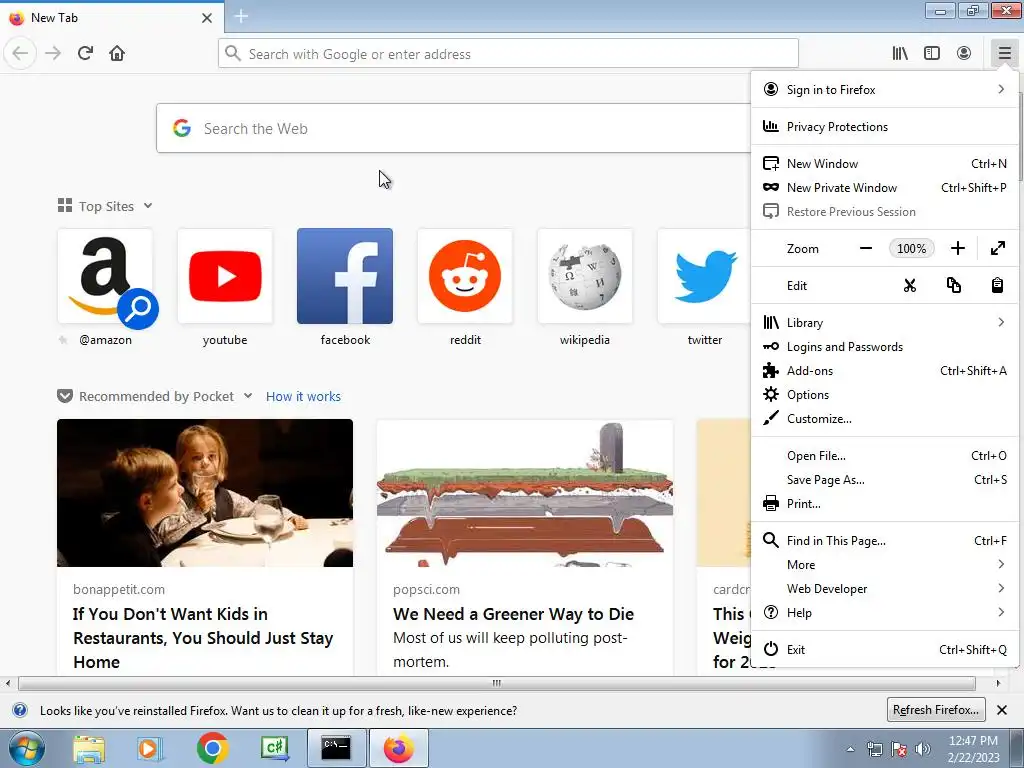This screenshot has width=1024, height=768.
Task: Click the scrollbar right arrow
Action: 999,683
